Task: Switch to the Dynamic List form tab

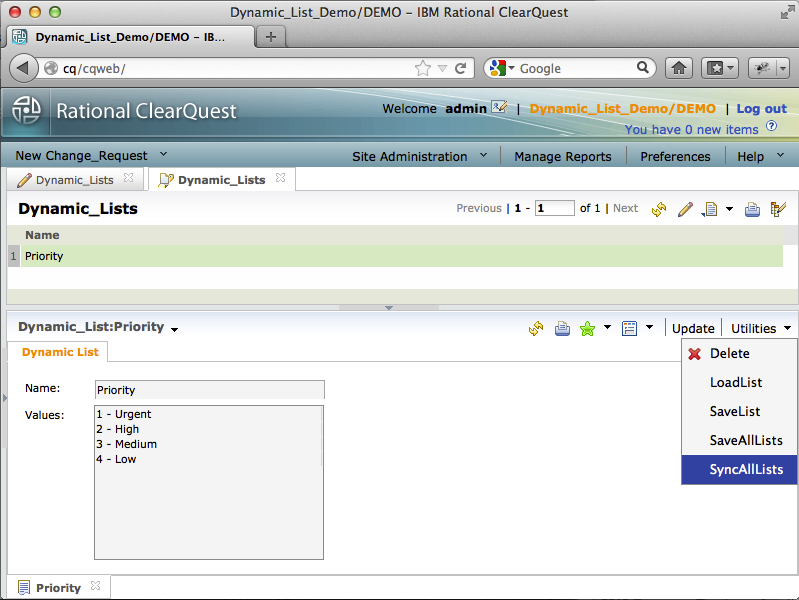Action: [x=60, y=352]
